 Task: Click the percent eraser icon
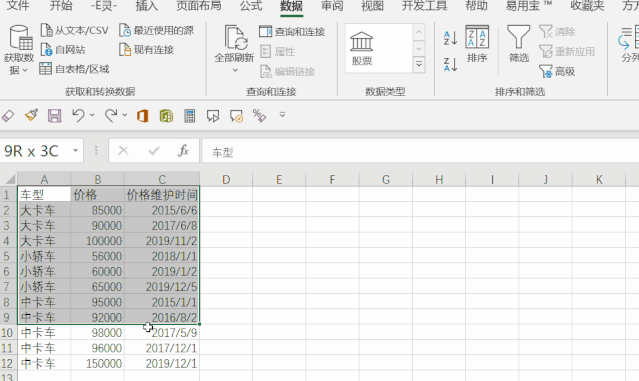tap(260, 116)
